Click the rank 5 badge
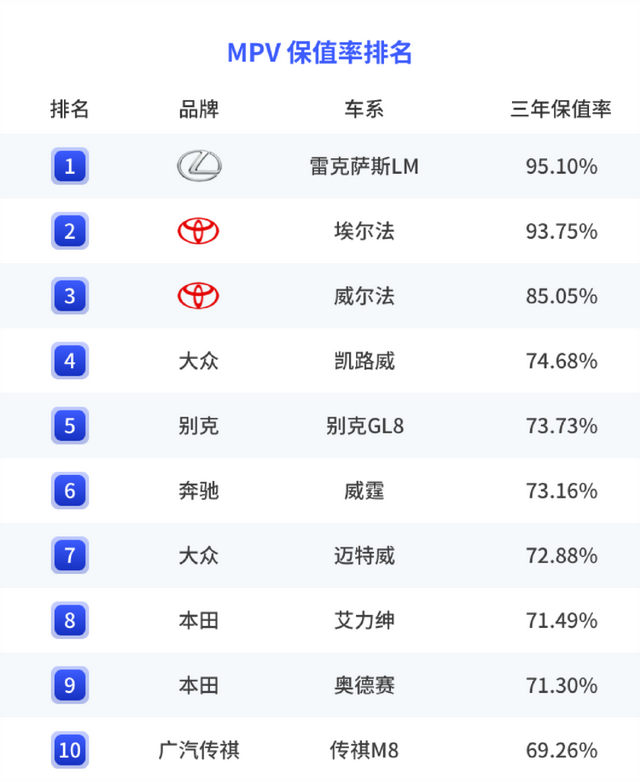This screenshot has height=782, width=640. point(70,426)
